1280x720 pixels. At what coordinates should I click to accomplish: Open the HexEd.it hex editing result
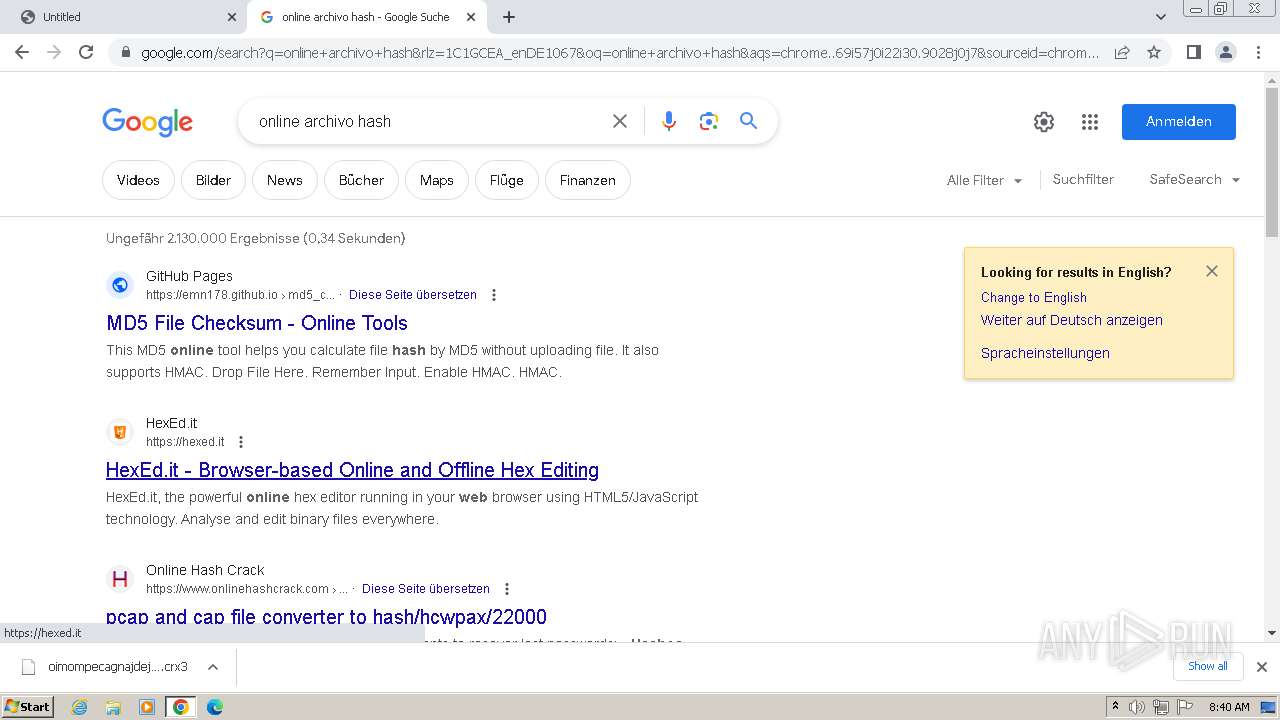tap(352, 470)
